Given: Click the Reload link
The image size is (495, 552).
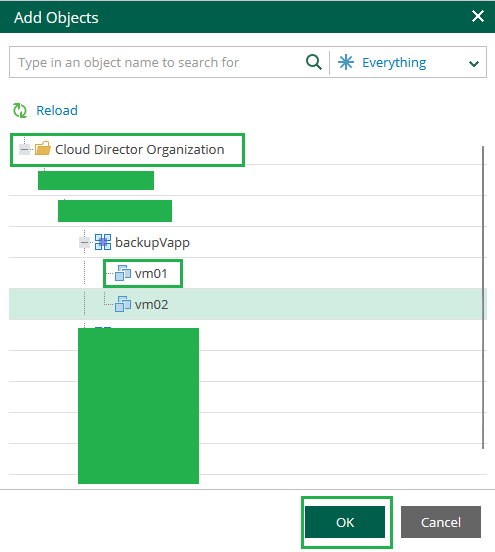Looking at the screenshot, I should coord(57,111).
